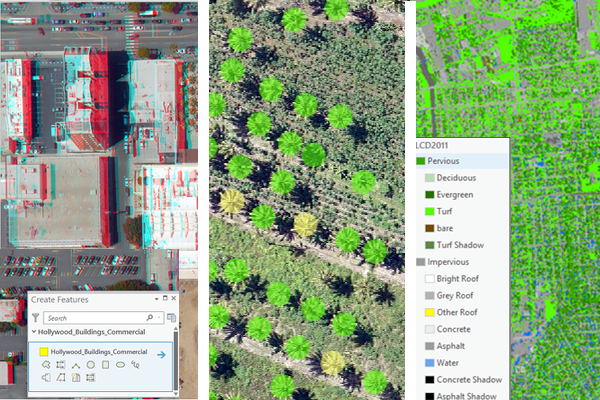Choose the Freehand construction tool
The width and height of the screenshot is (600, 400).
click(x=134, y=365)
